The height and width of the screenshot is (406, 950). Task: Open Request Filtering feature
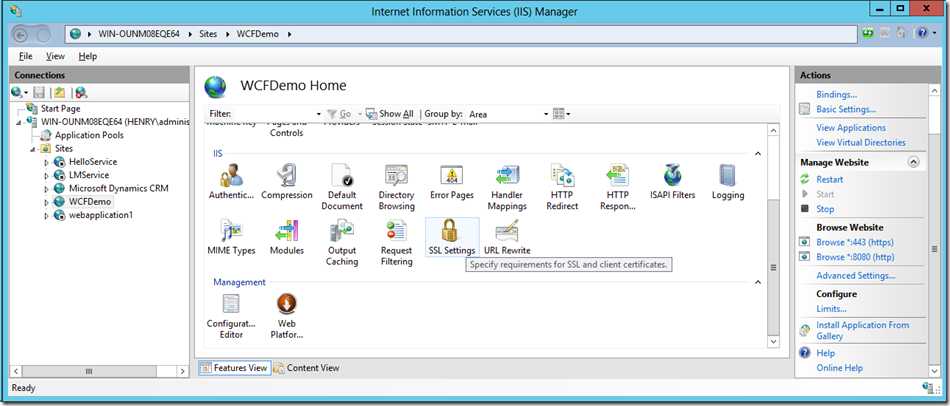(396, 242)
